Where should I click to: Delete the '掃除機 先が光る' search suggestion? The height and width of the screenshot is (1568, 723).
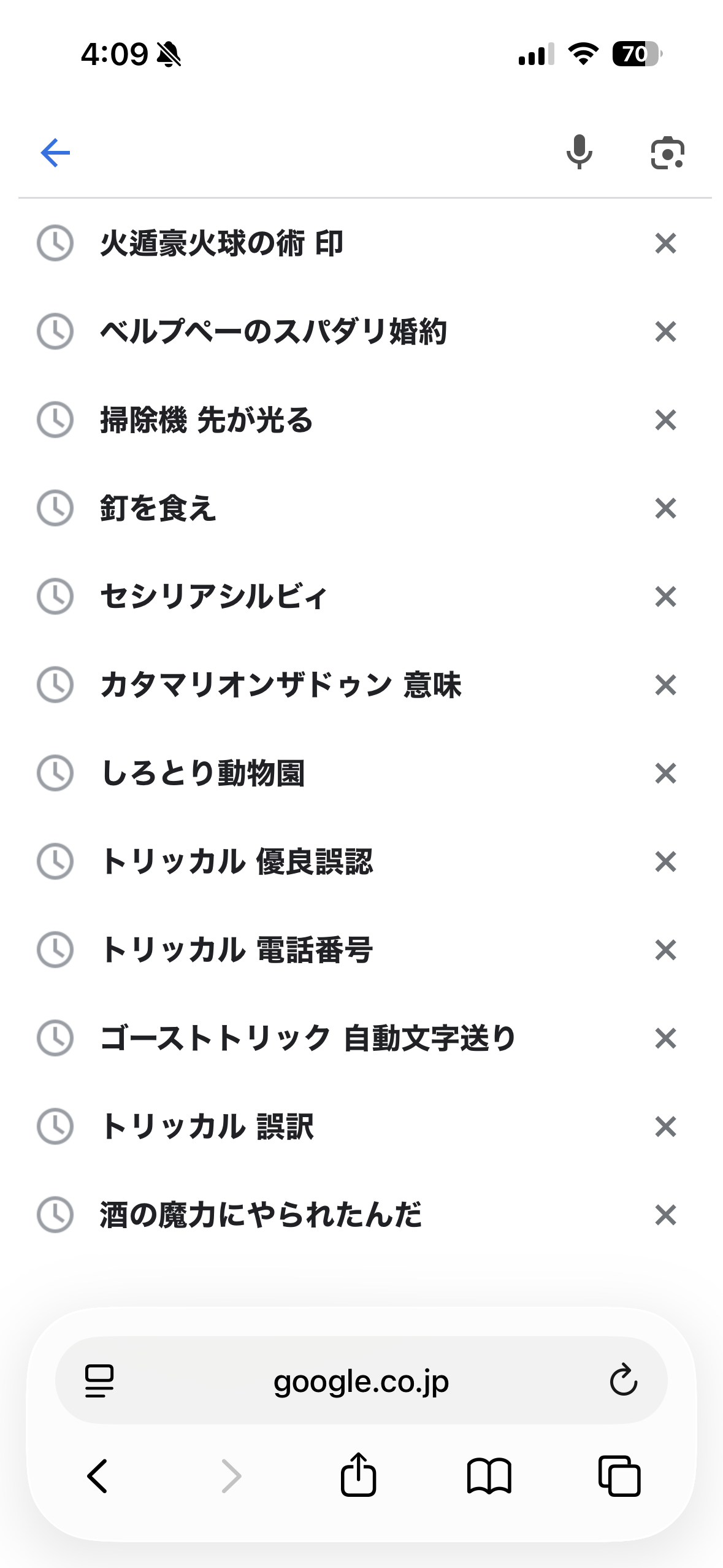665,420
